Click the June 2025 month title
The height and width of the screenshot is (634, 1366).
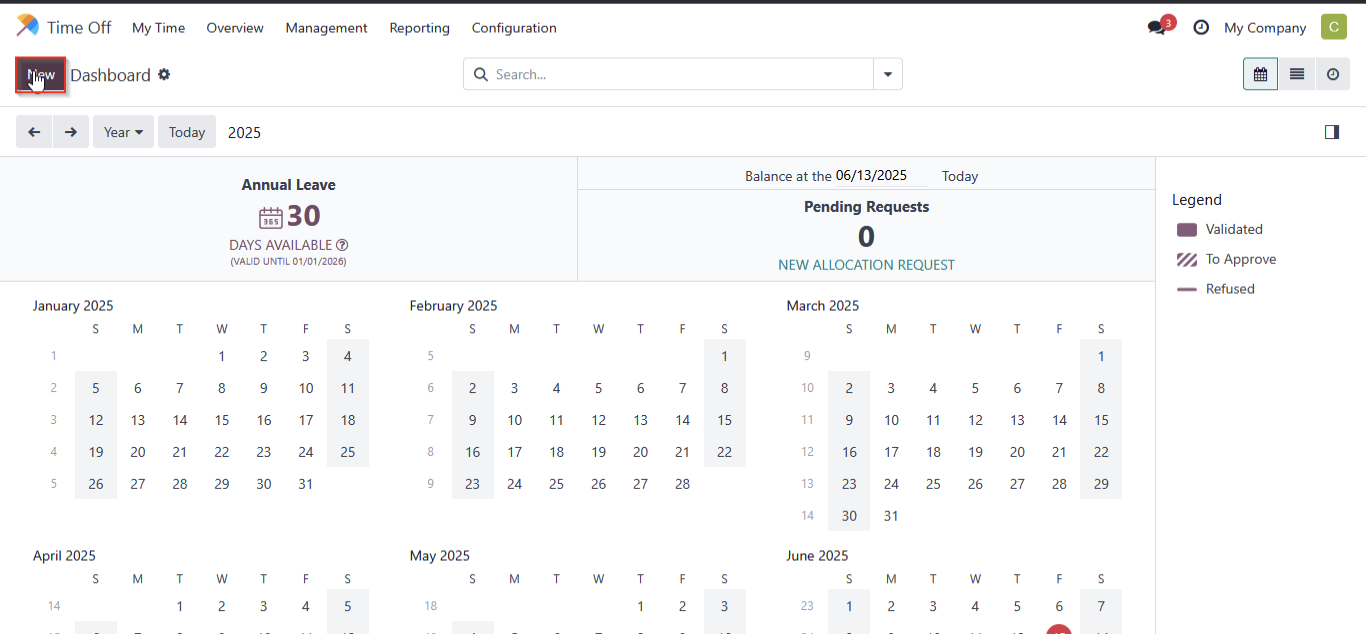(x=818, y=556)
